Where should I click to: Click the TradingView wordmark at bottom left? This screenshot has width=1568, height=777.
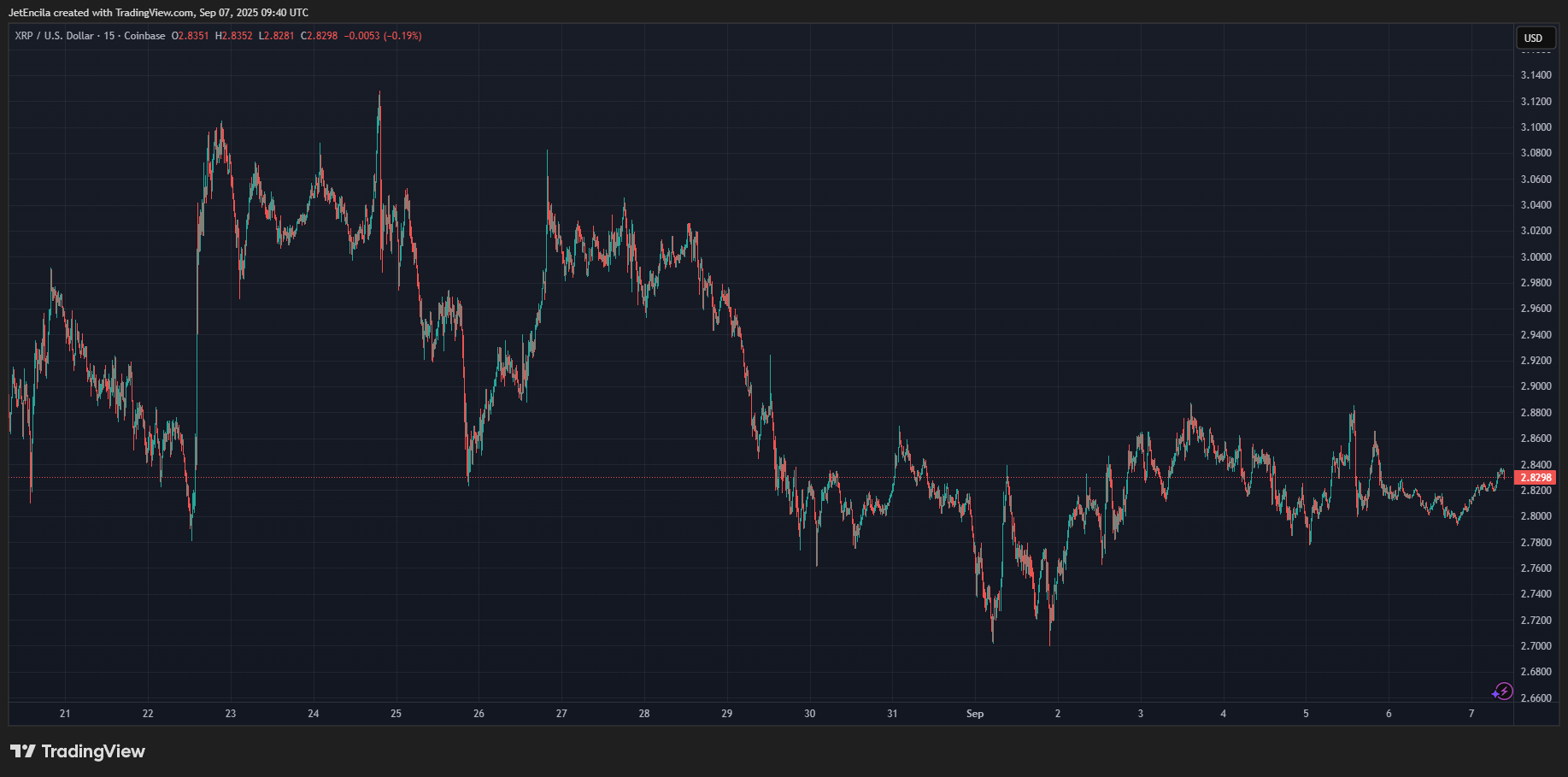(93, 751)
